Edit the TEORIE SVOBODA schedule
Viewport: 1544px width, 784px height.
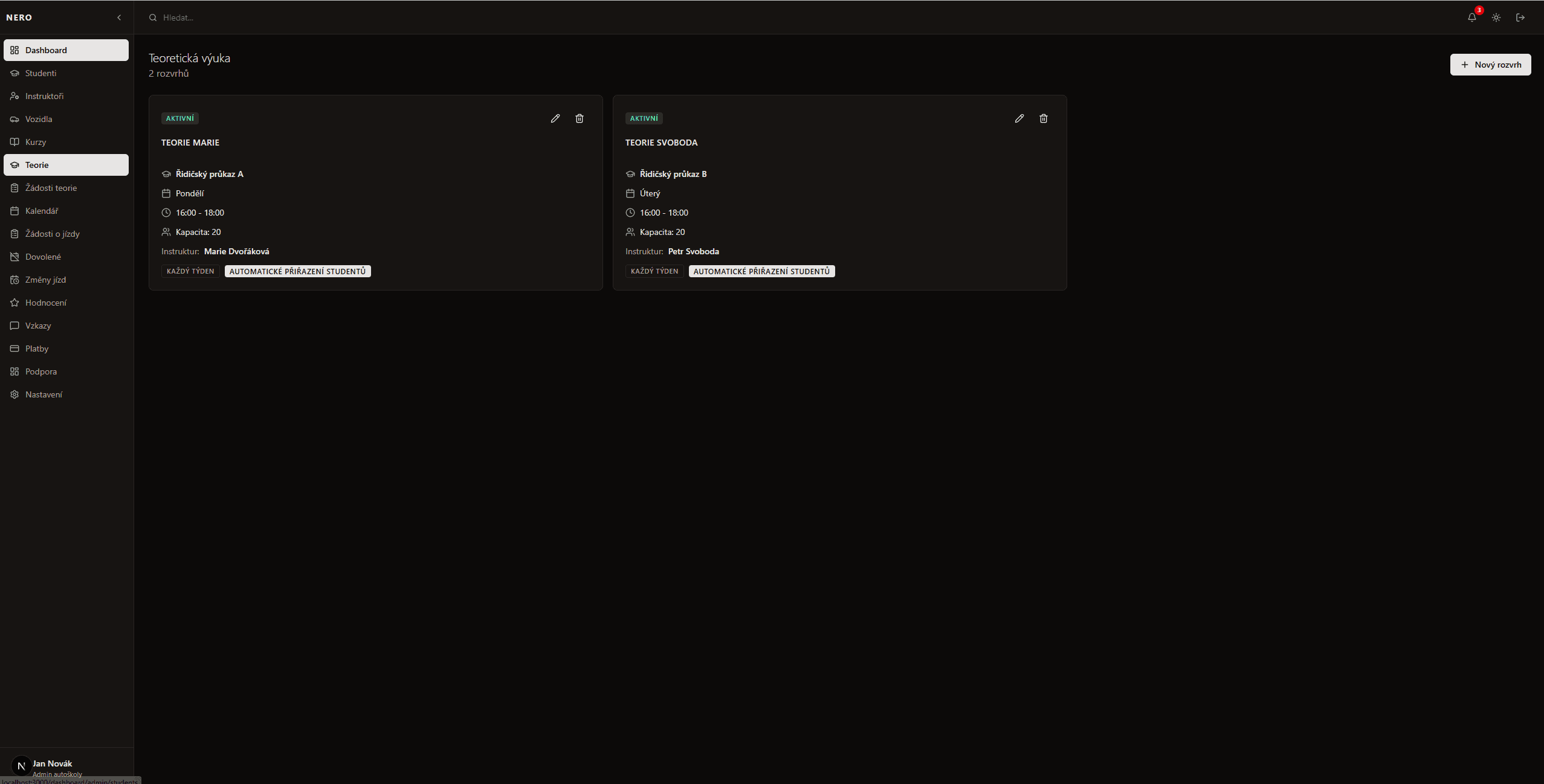[x=1019, y=118]
